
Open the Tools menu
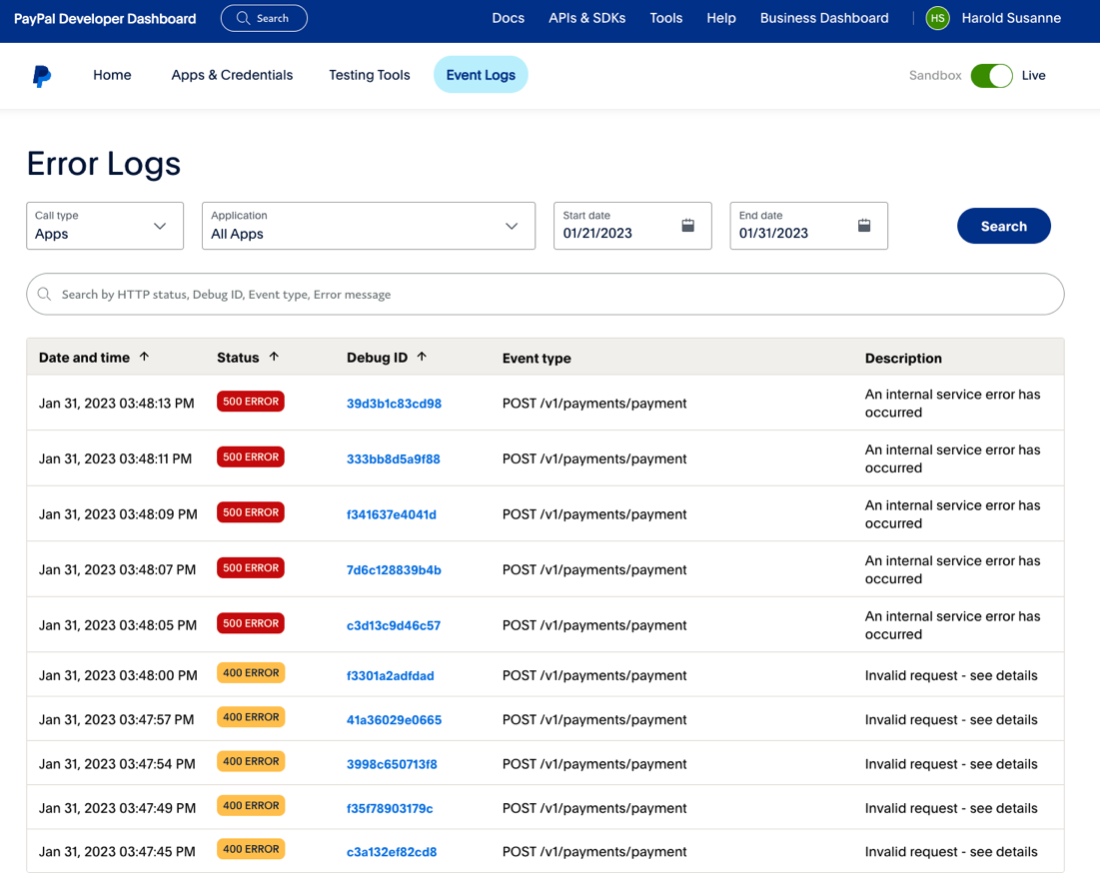pyautogui.click(x=666, y=18)
